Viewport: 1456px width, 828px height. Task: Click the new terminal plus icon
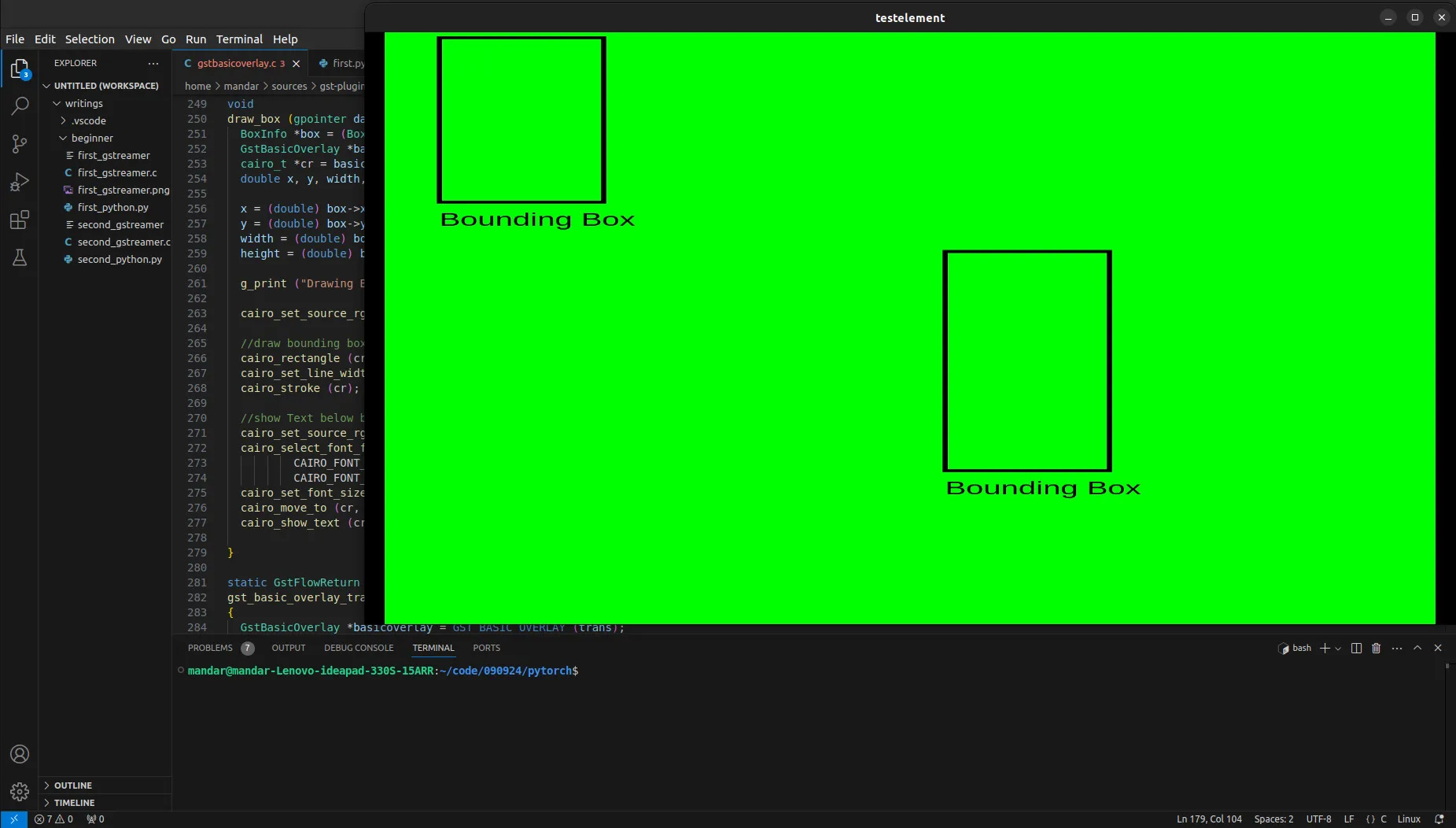point(1325,648)
